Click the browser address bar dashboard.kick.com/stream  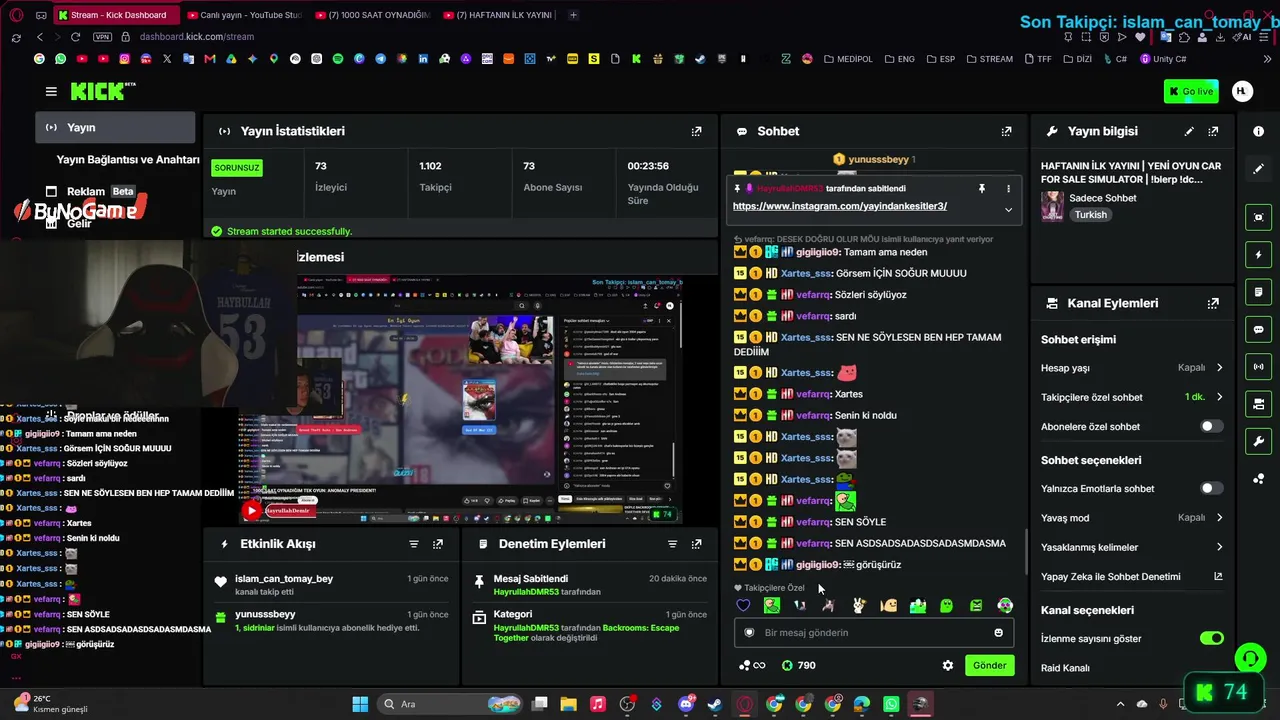pyautogui.click(x=197, y=37)
